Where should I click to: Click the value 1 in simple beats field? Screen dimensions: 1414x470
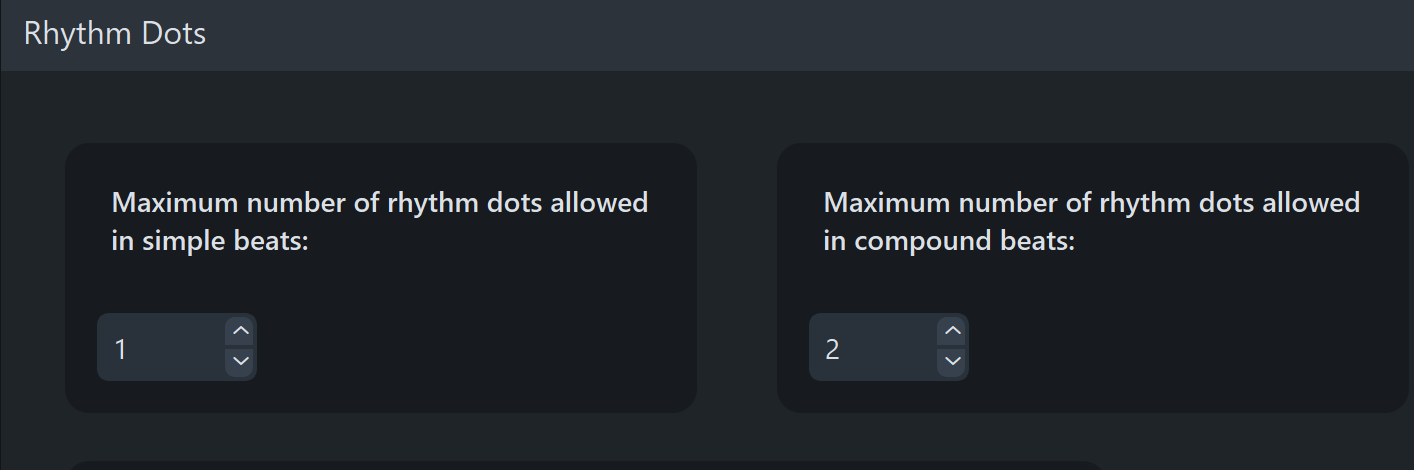point(121,349)
